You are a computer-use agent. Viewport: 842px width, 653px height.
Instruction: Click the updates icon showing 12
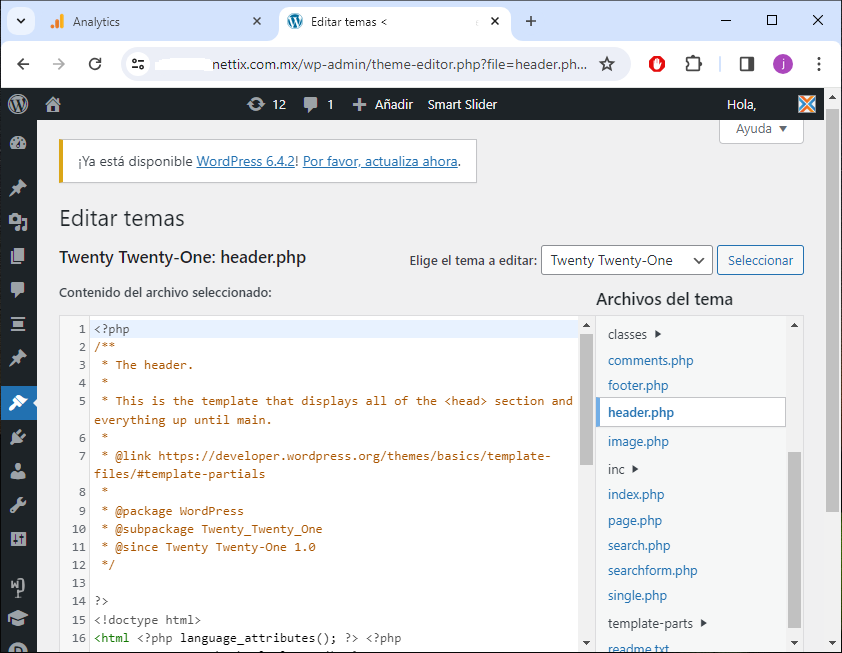click(266, 104)
